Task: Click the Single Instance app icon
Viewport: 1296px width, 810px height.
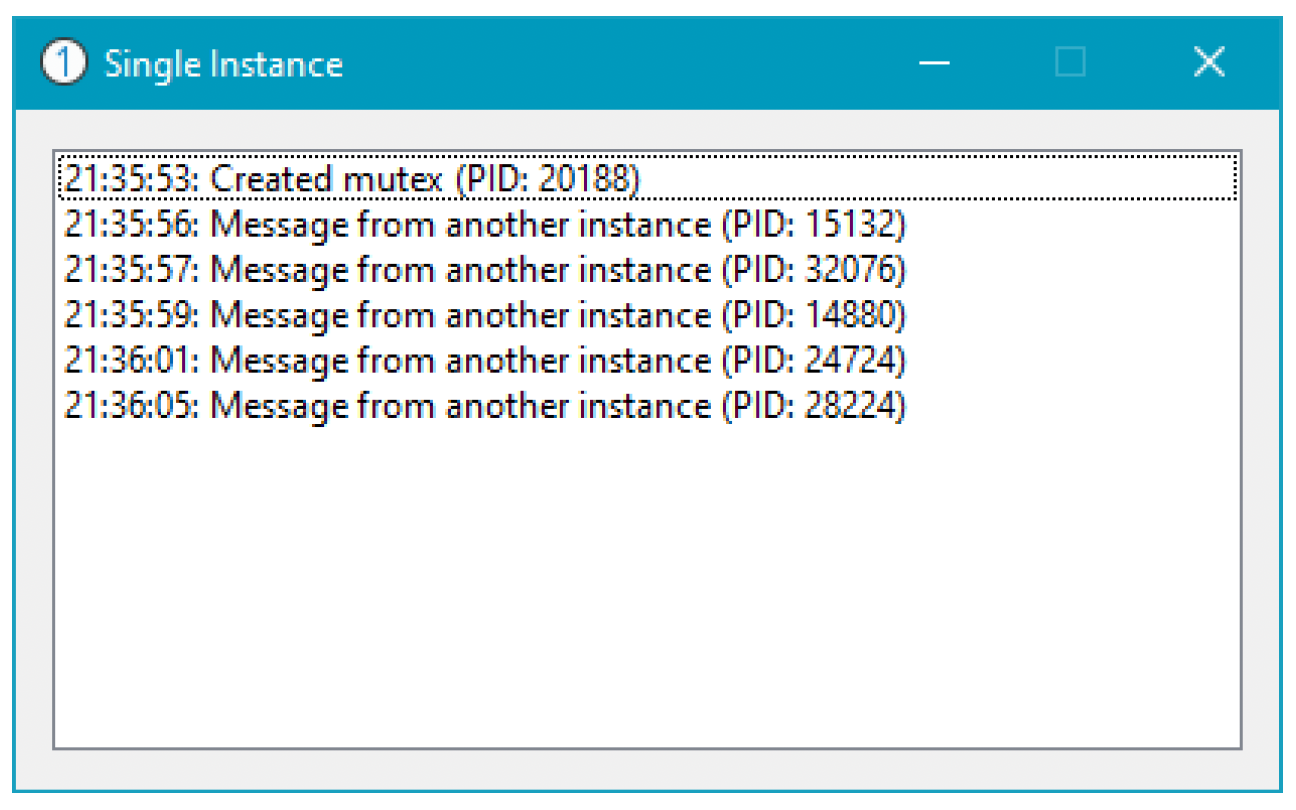Action: [x=64, y=64]
